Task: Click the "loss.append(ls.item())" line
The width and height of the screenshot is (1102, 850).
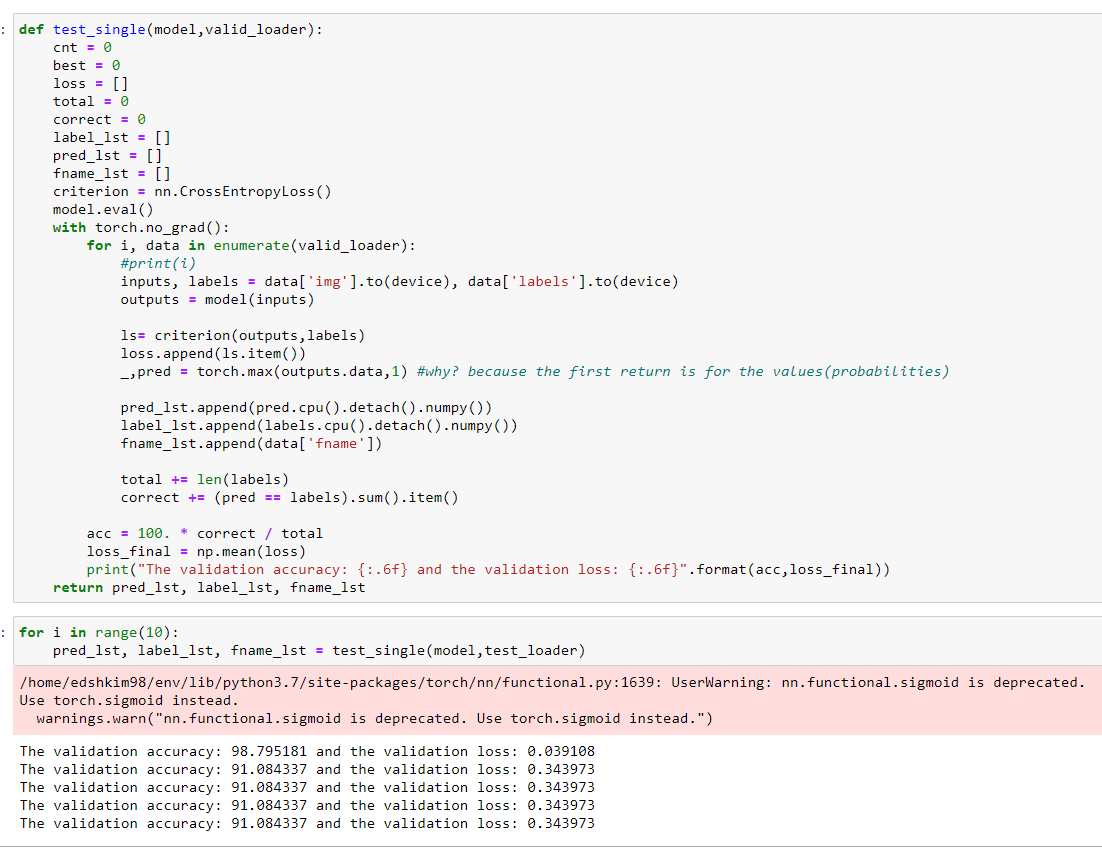Action: pyautogui.click(x=213, y=354)
